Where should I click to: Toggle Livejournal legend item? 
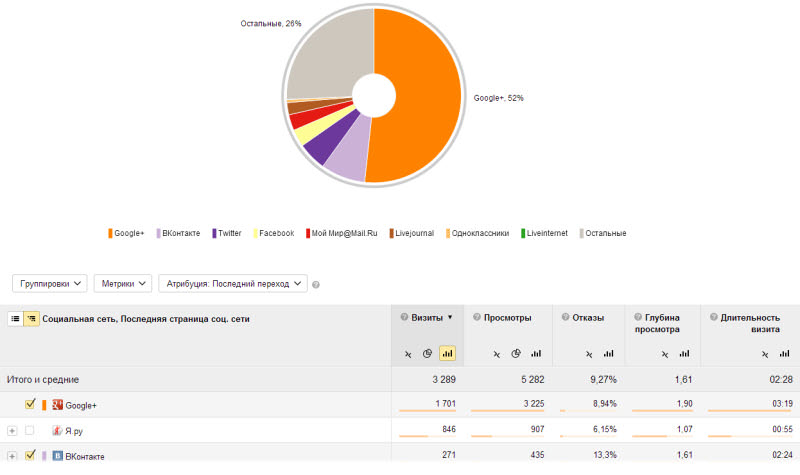point(411,233)
